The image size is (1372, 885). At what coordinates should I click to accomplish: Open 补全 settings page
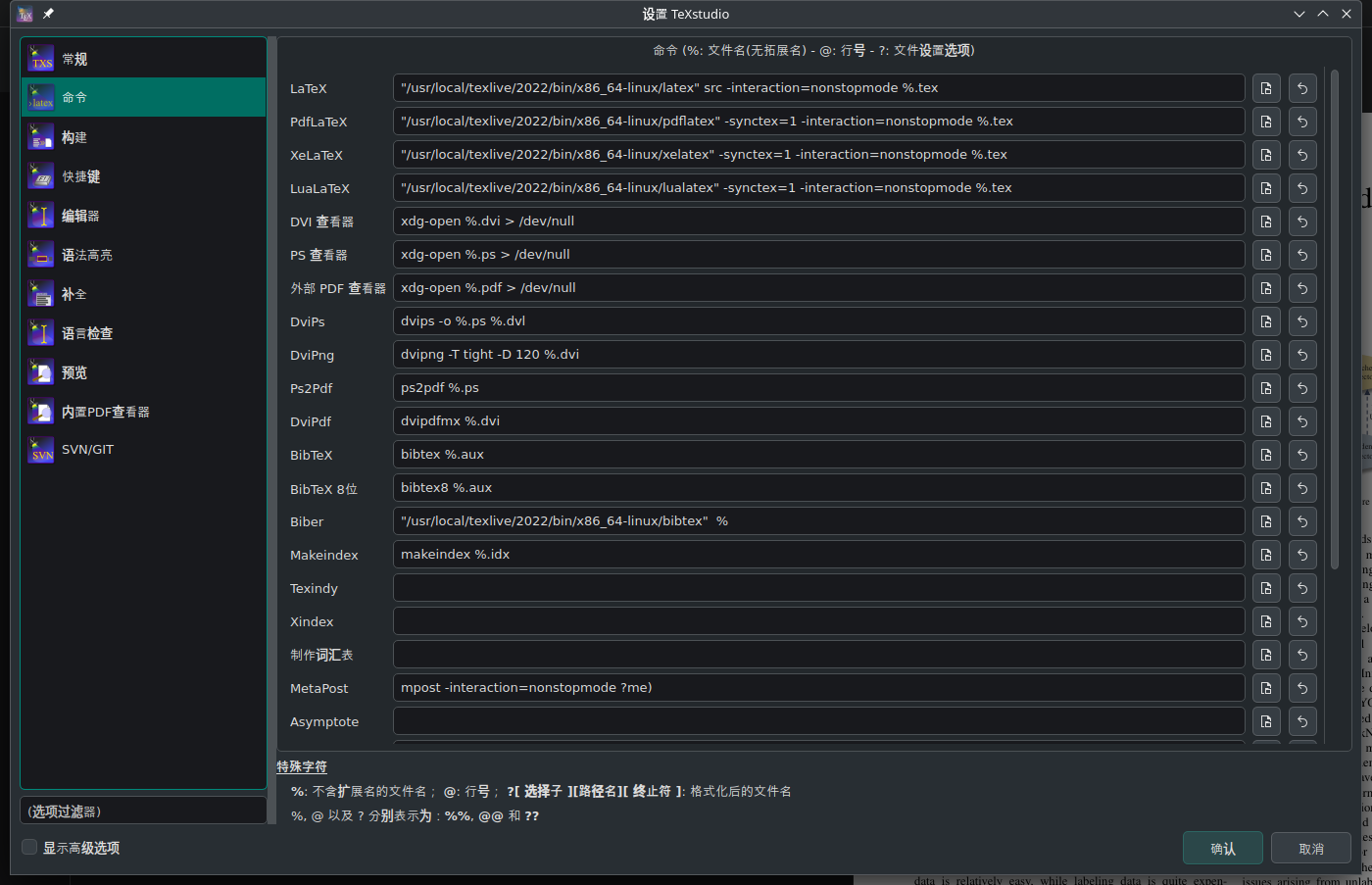click(144, 294)
